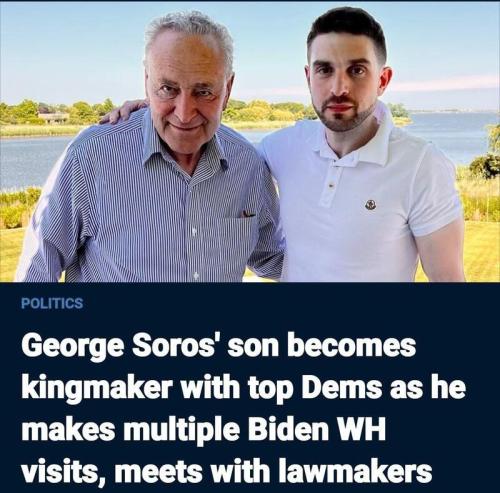Viewport: 500px width, 493px height.
Task: Open the POLITICS category link
Action: [x=52, y=303]
